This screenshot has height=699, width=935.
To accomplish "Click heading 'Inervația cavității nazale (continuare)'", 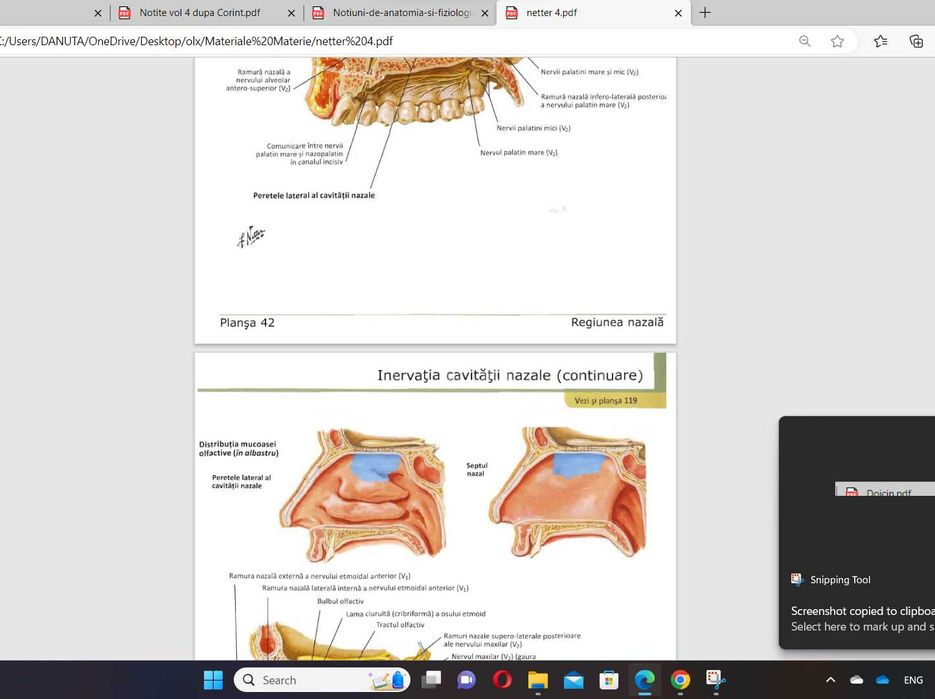I will click(x=510, y=375).
